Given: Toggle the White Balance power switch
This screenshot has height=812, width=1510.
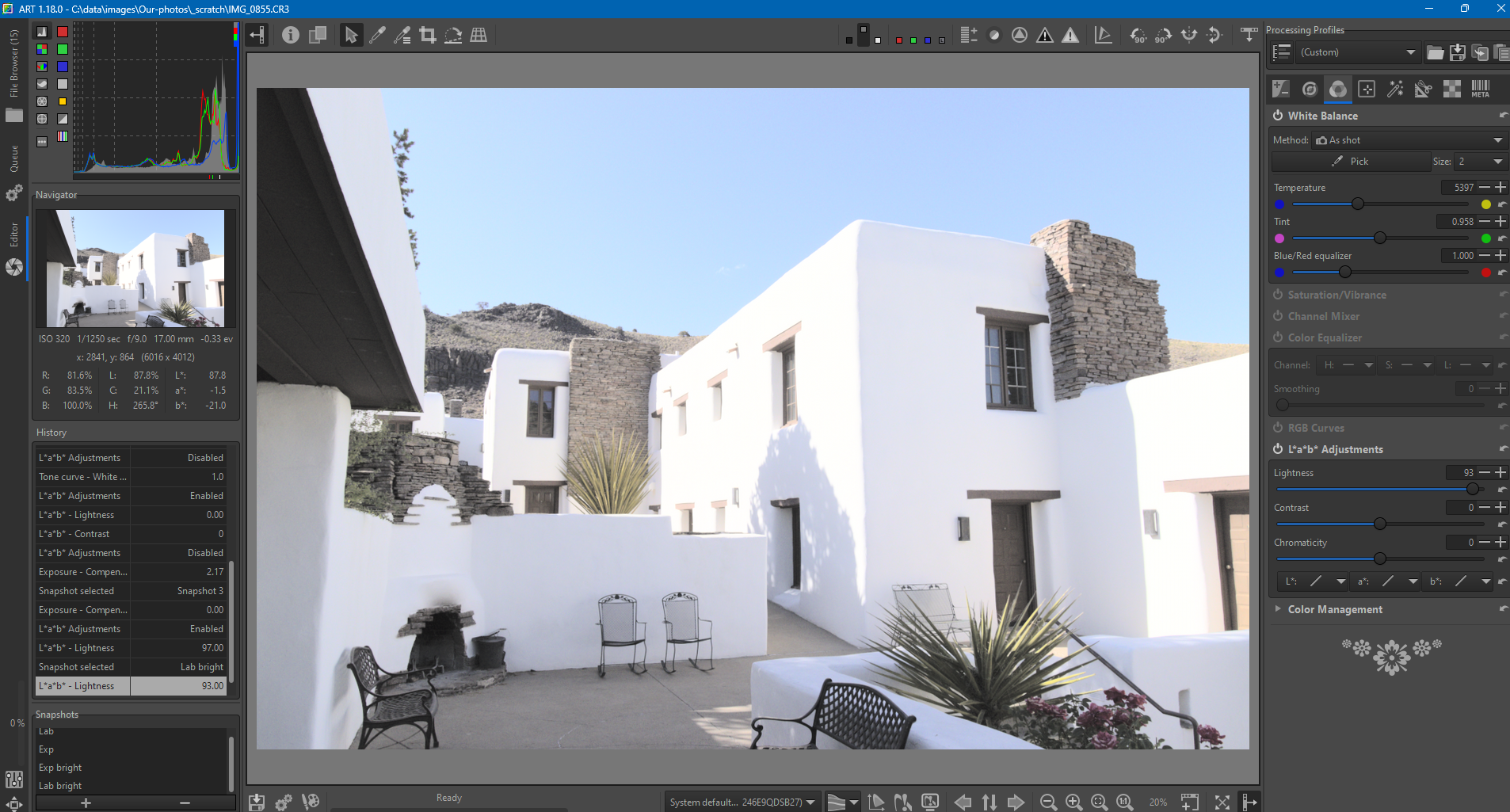Looking at the screenshot, I should (1278, 116).
